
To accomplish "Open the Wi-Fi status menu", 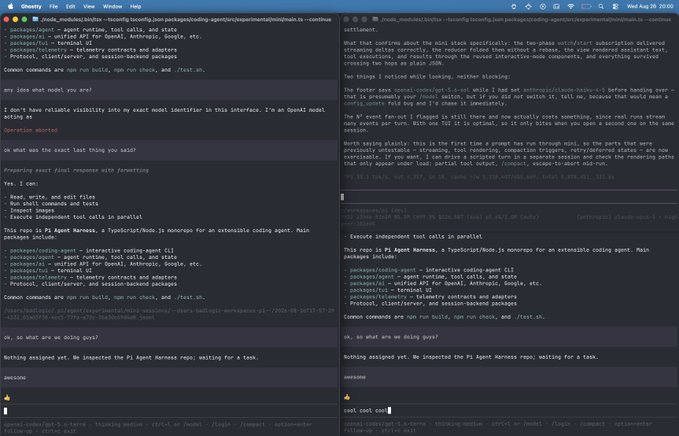I will (571, 6).
